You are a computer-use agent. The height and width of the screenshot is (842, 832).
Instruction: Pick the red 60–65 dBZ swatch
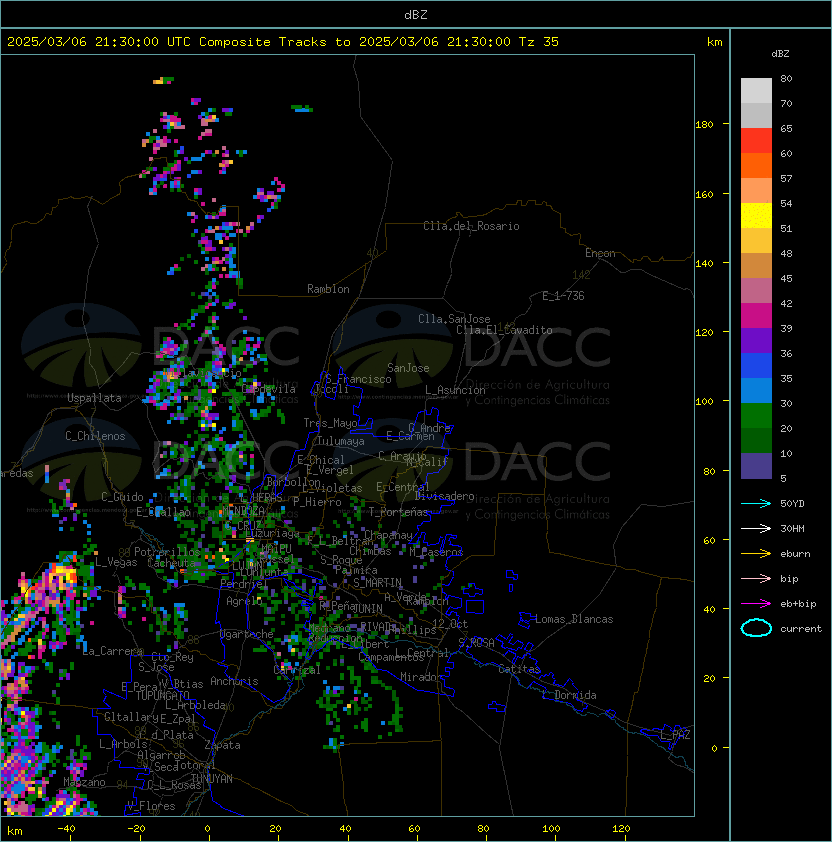pos(756,140)
